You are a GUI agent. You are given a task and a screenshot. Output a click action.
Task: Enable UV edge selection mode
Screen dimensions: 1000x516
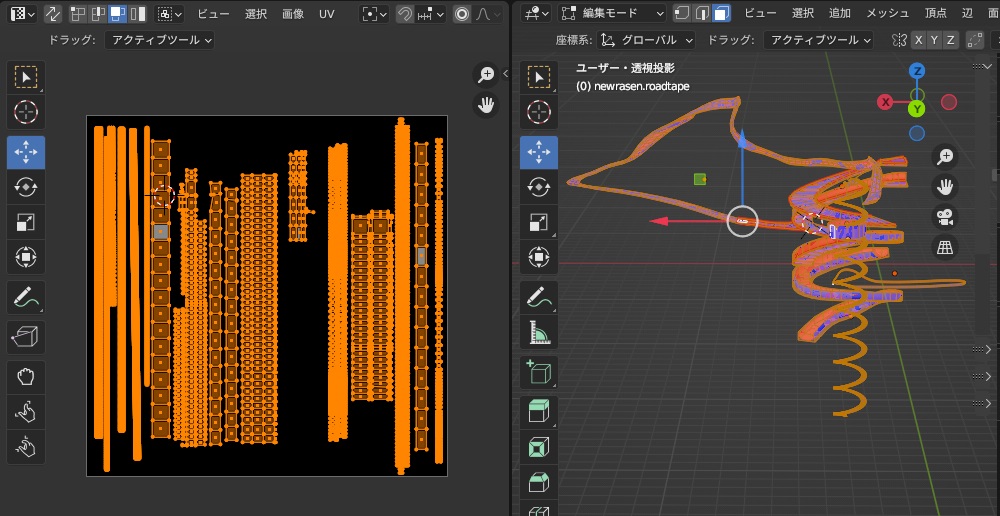(98, 14)
